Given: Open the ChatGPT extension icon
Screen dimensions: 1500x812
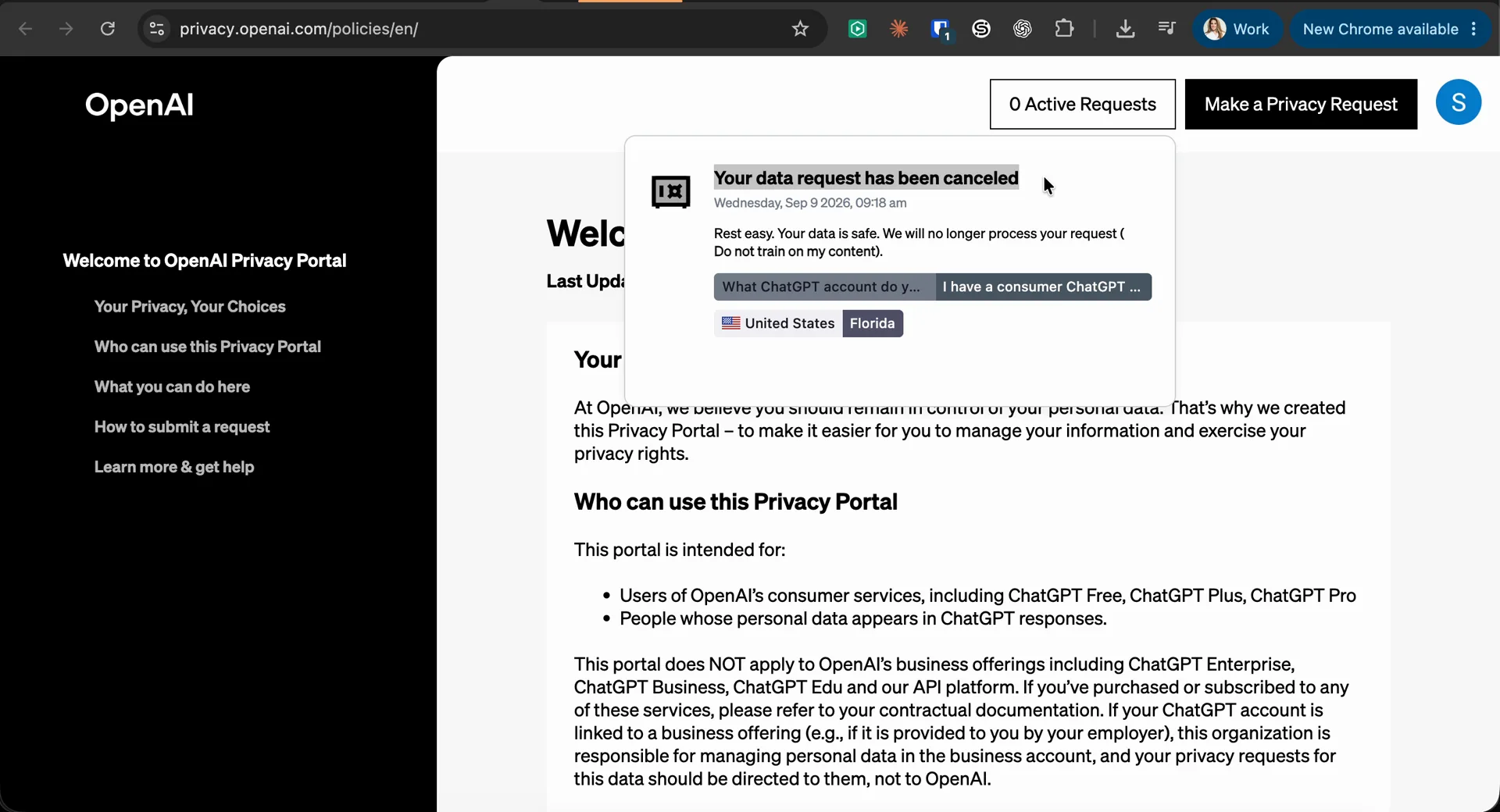Looking at the screenshot, I should [1023, 29].
